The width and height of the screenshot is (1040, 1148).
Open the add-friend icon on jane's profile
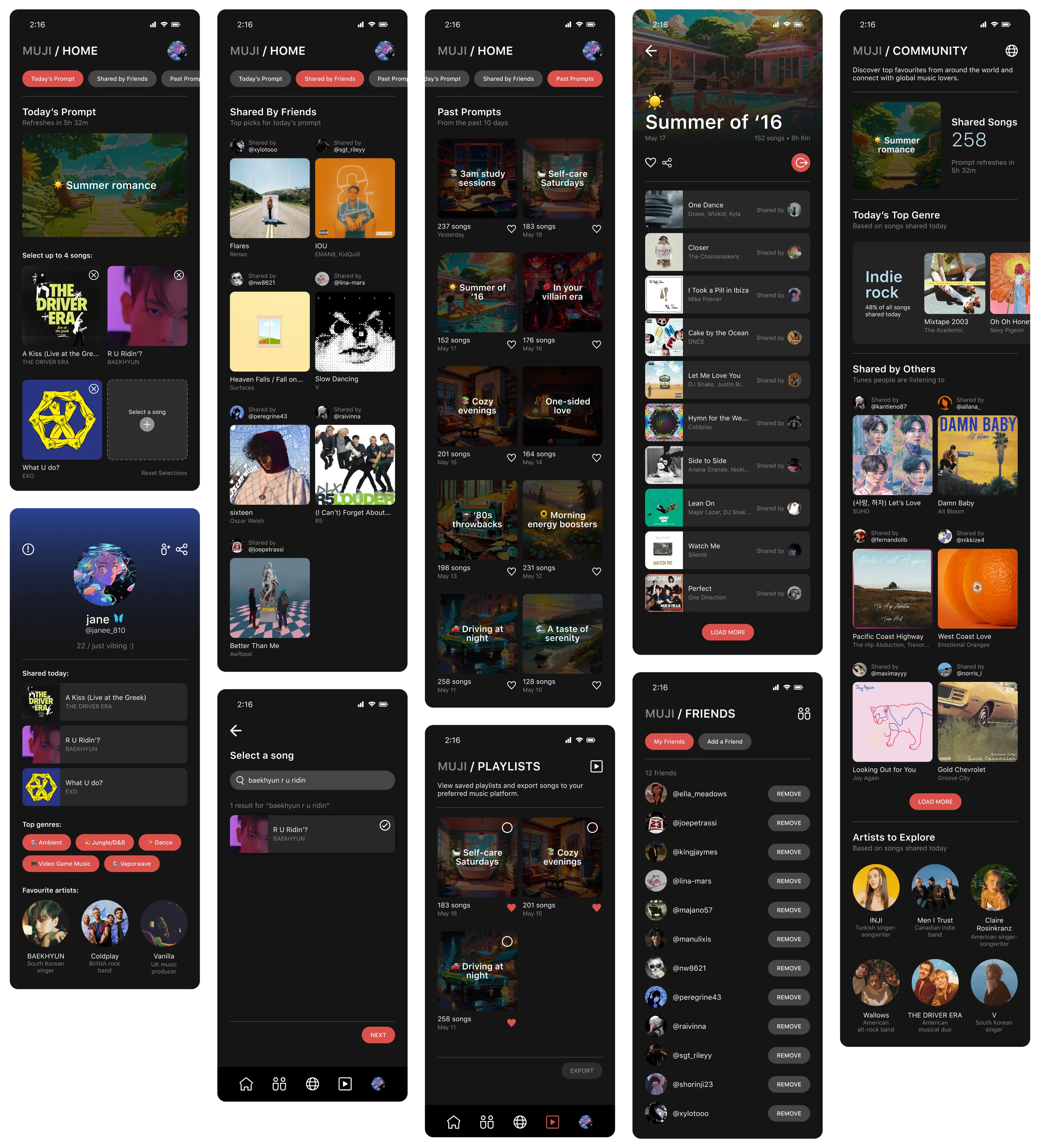coord(165,550)
